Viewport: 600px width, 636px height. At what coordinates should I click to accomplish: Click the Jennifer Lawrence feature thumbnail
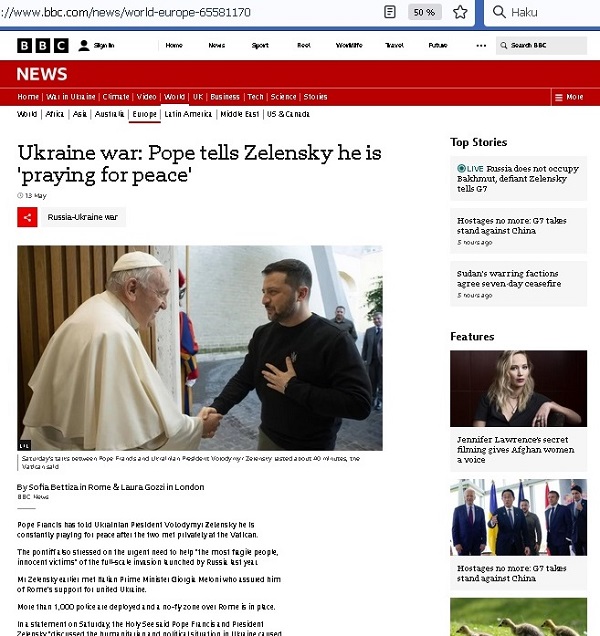(x=518, y=388)
